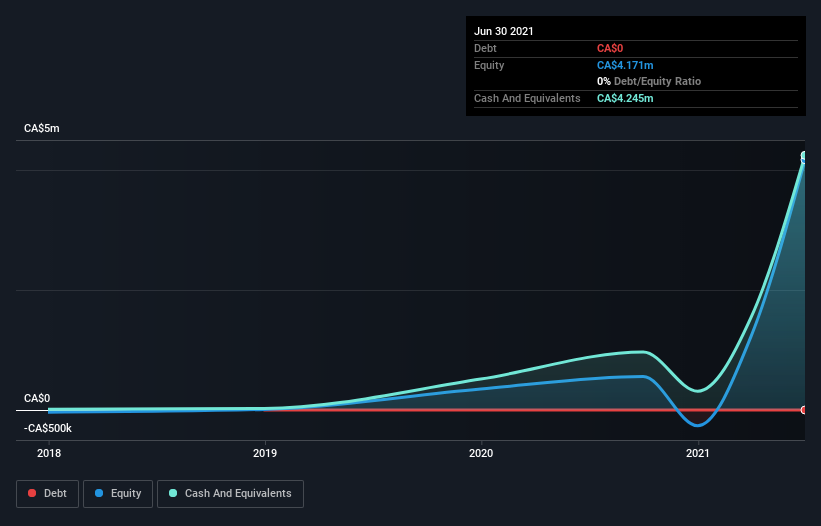Click the CA$0 y-axis label
This screenshot has width=821, height=526.
[x=37, y=399]
